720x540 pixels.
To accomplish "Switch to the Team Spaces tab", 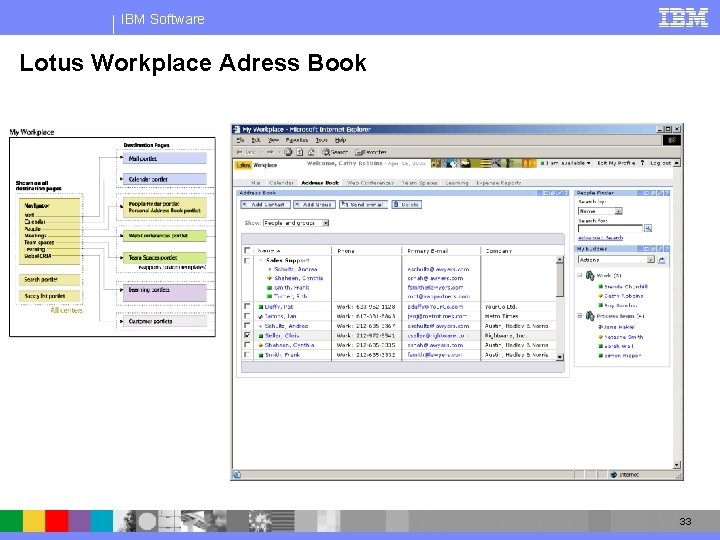I will 419,183.
